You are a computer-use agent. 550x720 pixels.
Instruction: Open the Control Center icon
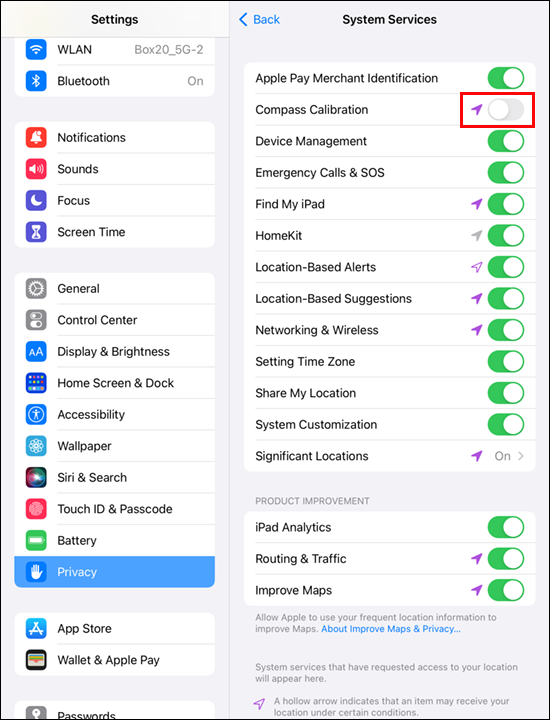click(36, 320)
